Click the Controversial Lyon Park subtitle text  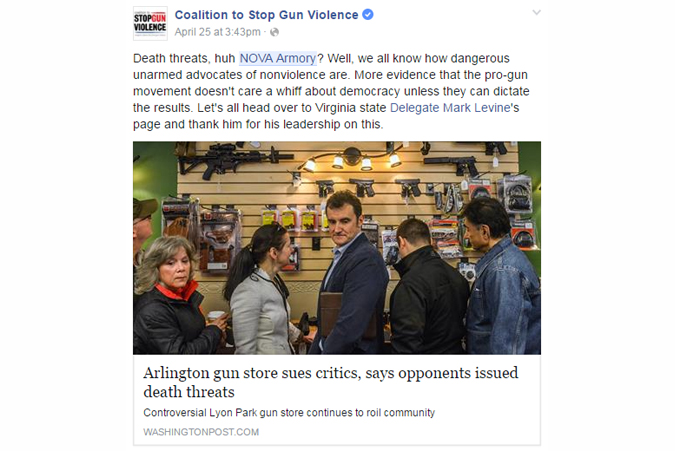click(289, 413)
